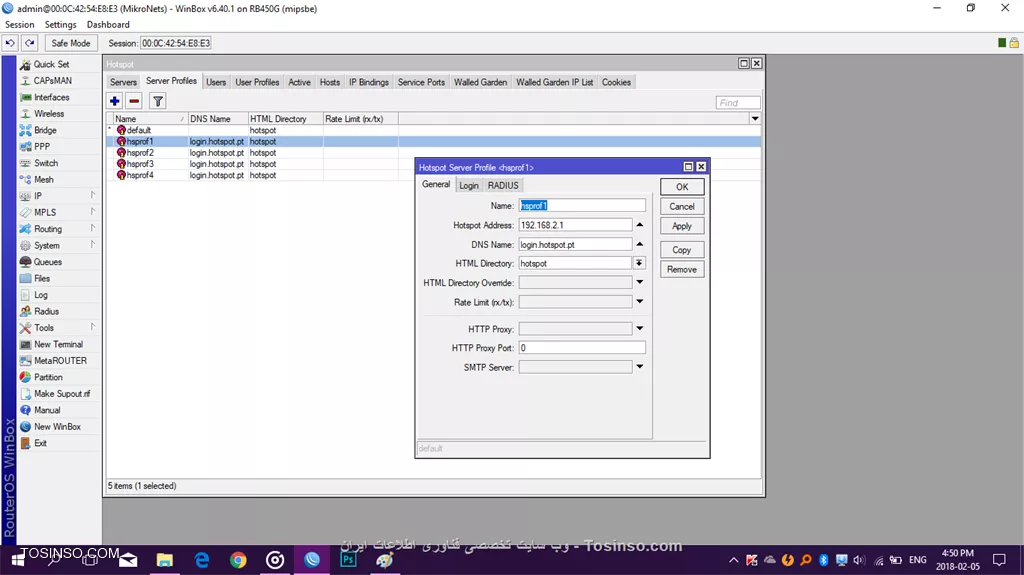Click Apply in profile dialog
Screen dimensions: 1024x575
[x=682, y=226]
